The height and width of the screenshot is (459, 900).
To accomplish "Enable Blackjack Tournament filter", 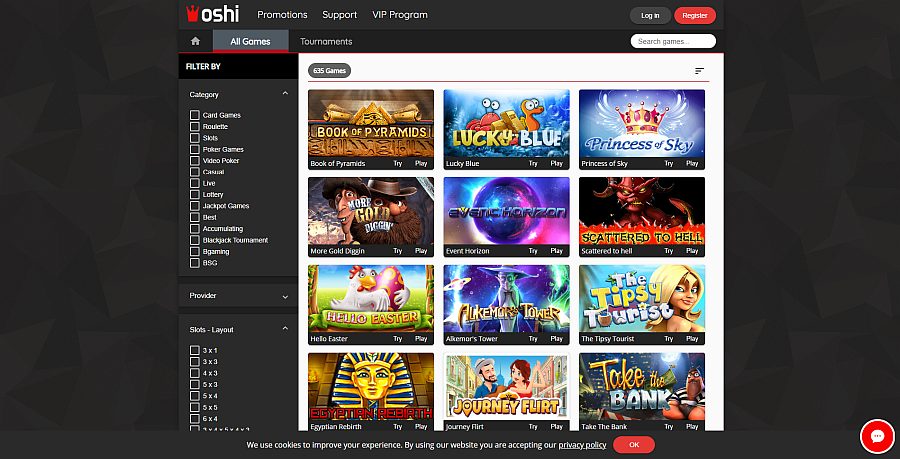I will [x=195, y=240].
